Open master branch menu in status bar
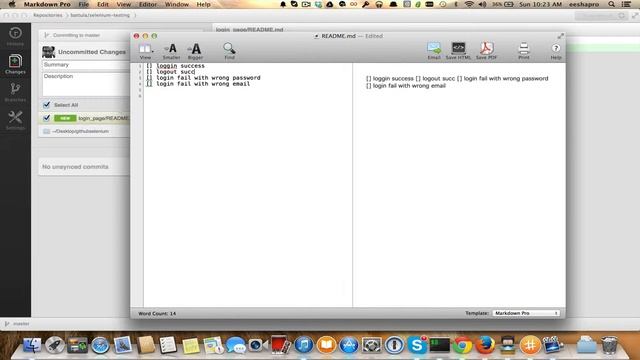This screenshot has height=360, width=640. (17, 324)
